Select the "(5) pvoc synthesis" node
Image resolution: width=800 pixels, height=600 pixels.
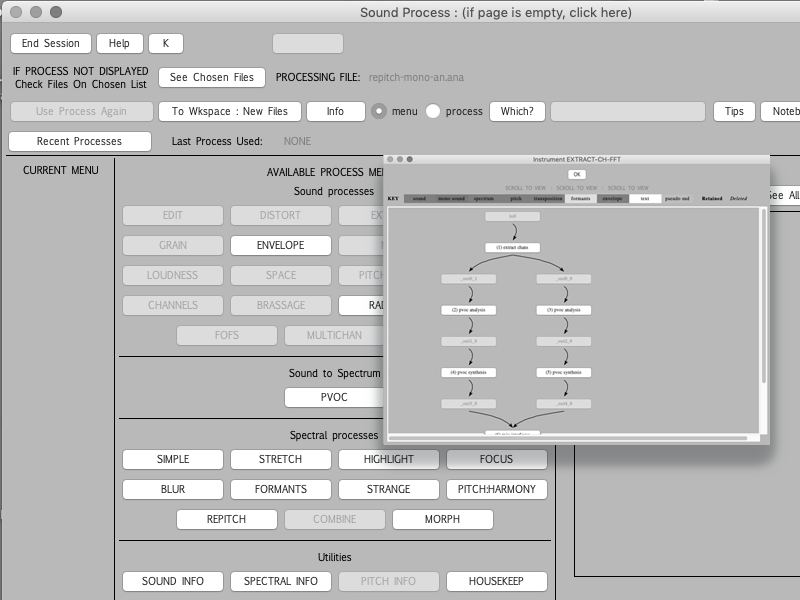(564, 372)
